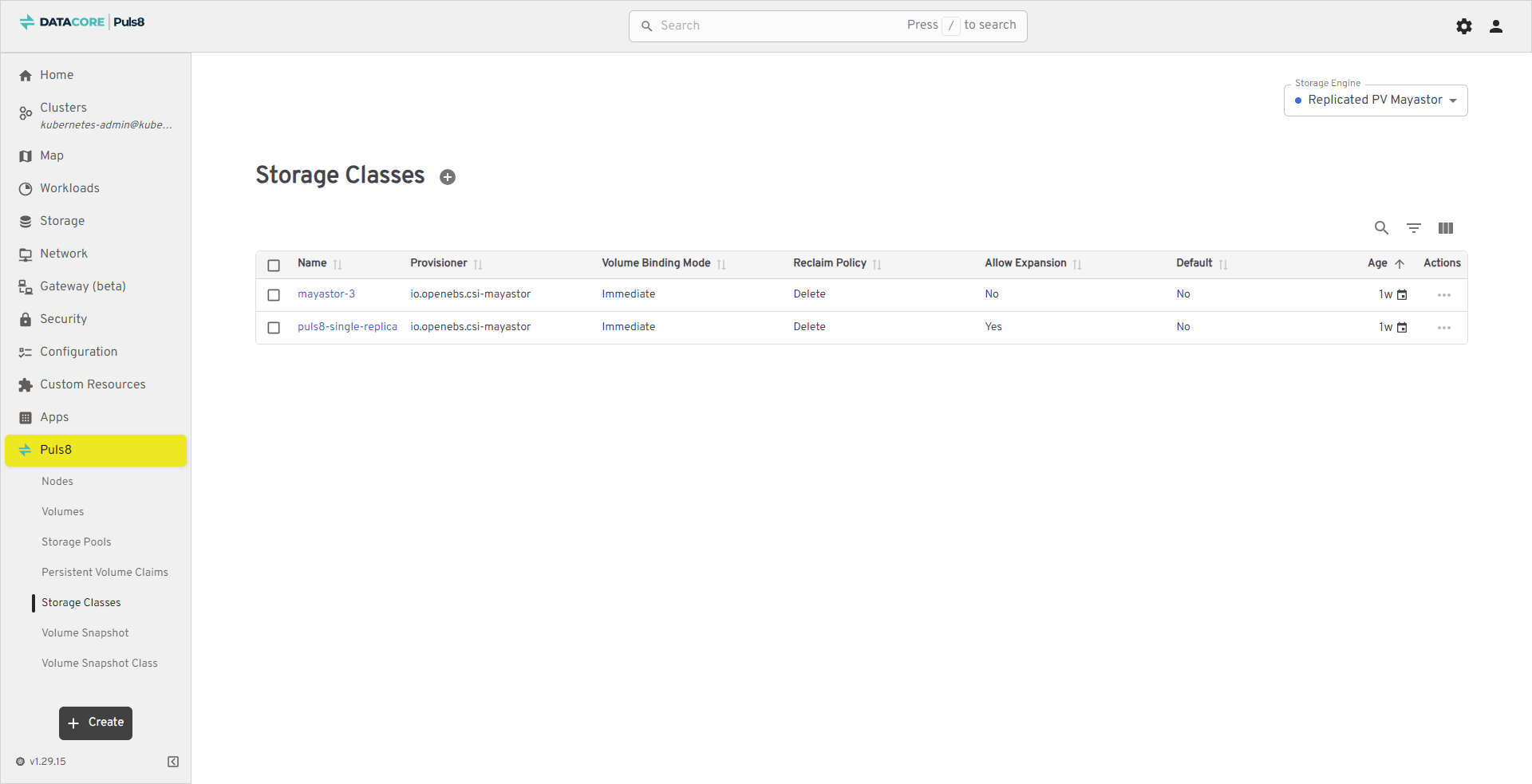The image size is (1532, 784).
Task: Open the table search magnifier icon
Action: pos(1381,228)
